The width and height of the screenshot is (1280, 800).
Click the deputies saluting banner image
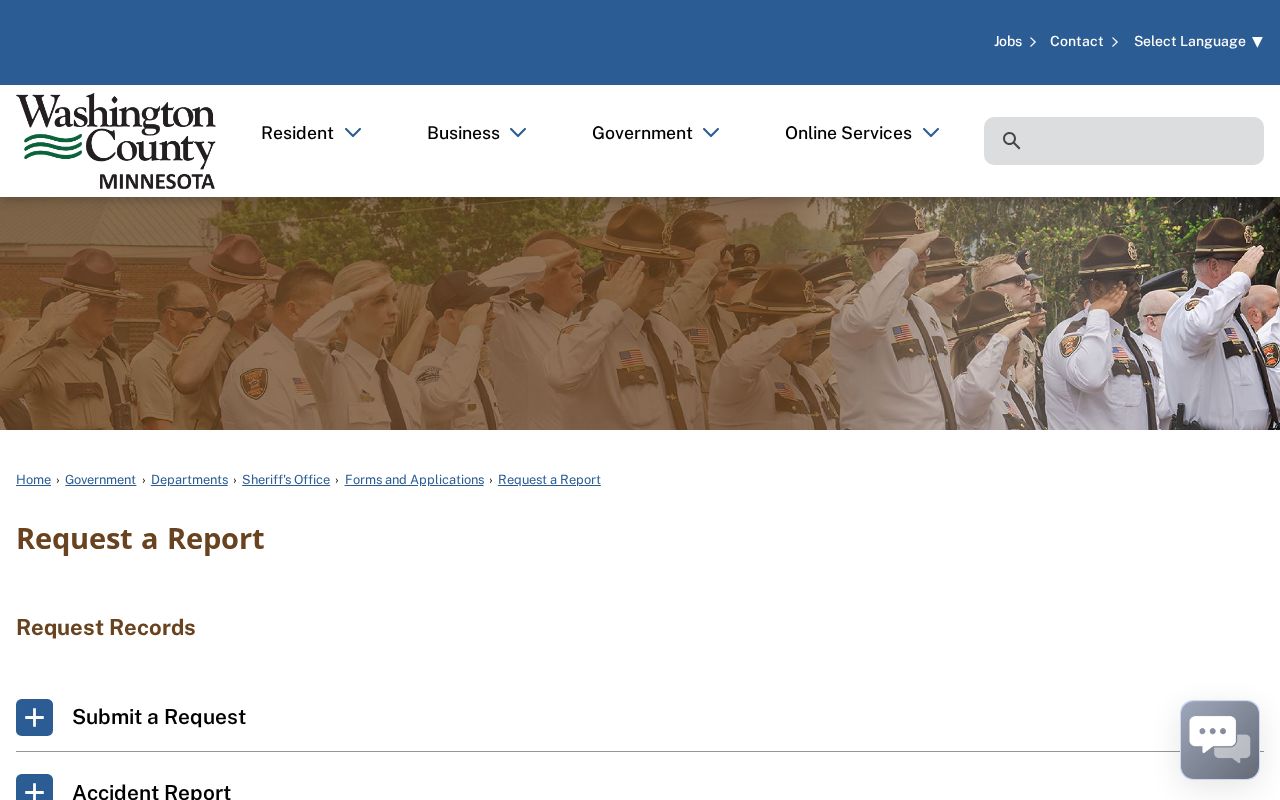tap(640, 313)
